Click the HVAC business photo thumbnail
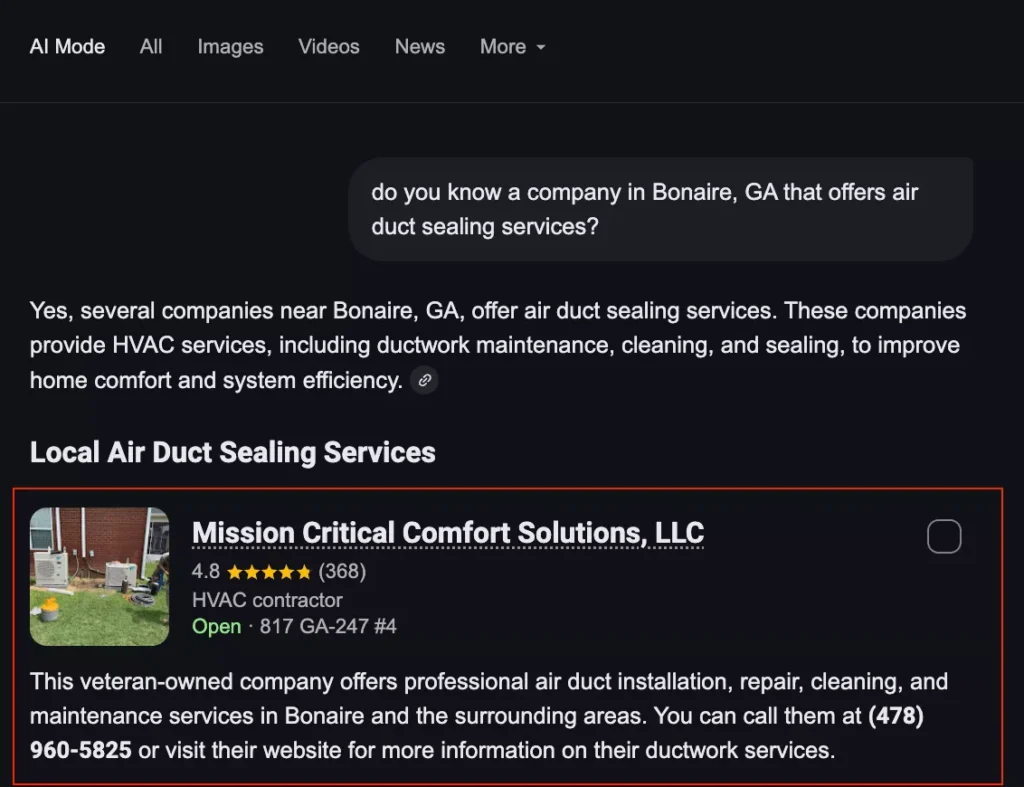Screen dimensions: 1024x787 point(98,576)
